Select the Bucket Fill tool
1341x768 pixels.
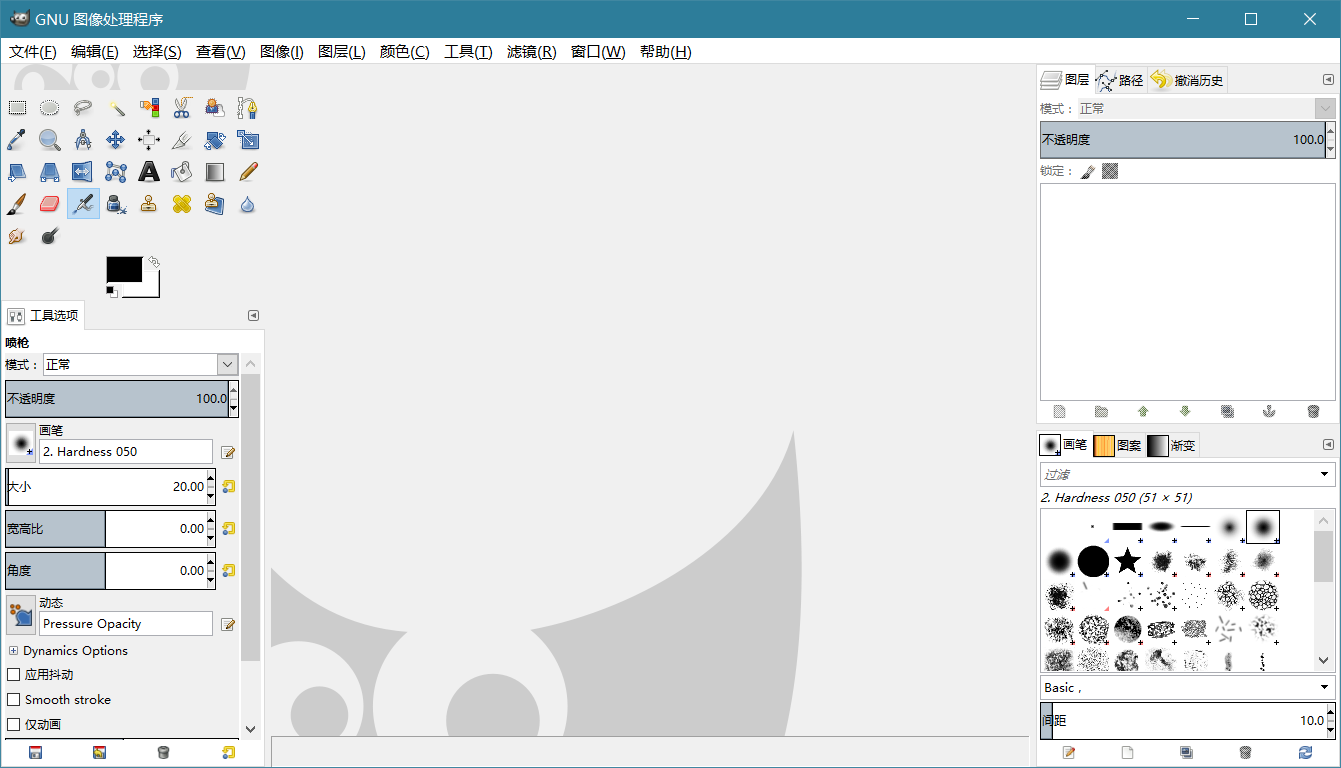pos(181,171)
